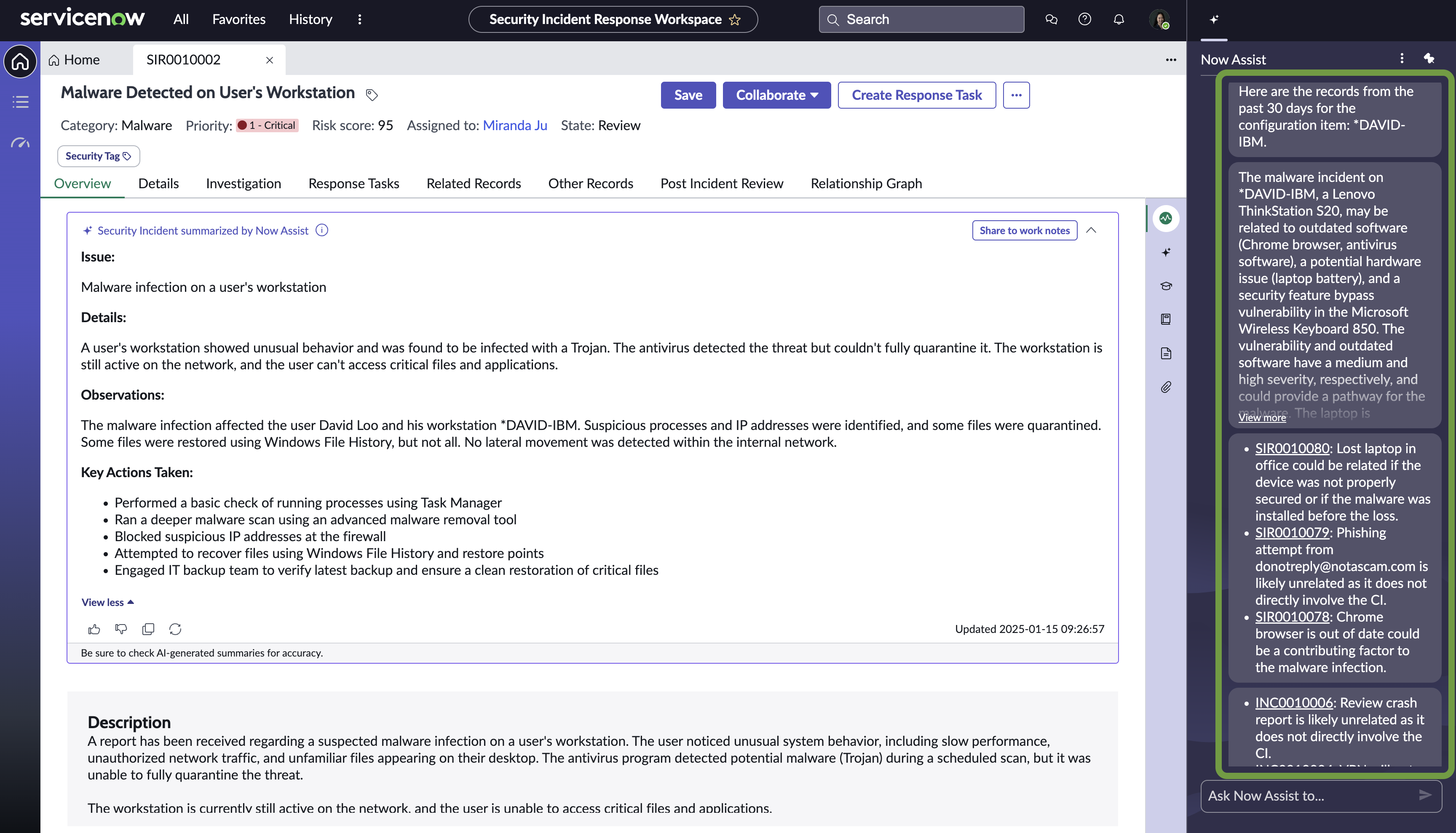The height and width of the screenshot is (833, 1456).
Task: Give the summary a thumbs up
Action: (94, 629)
